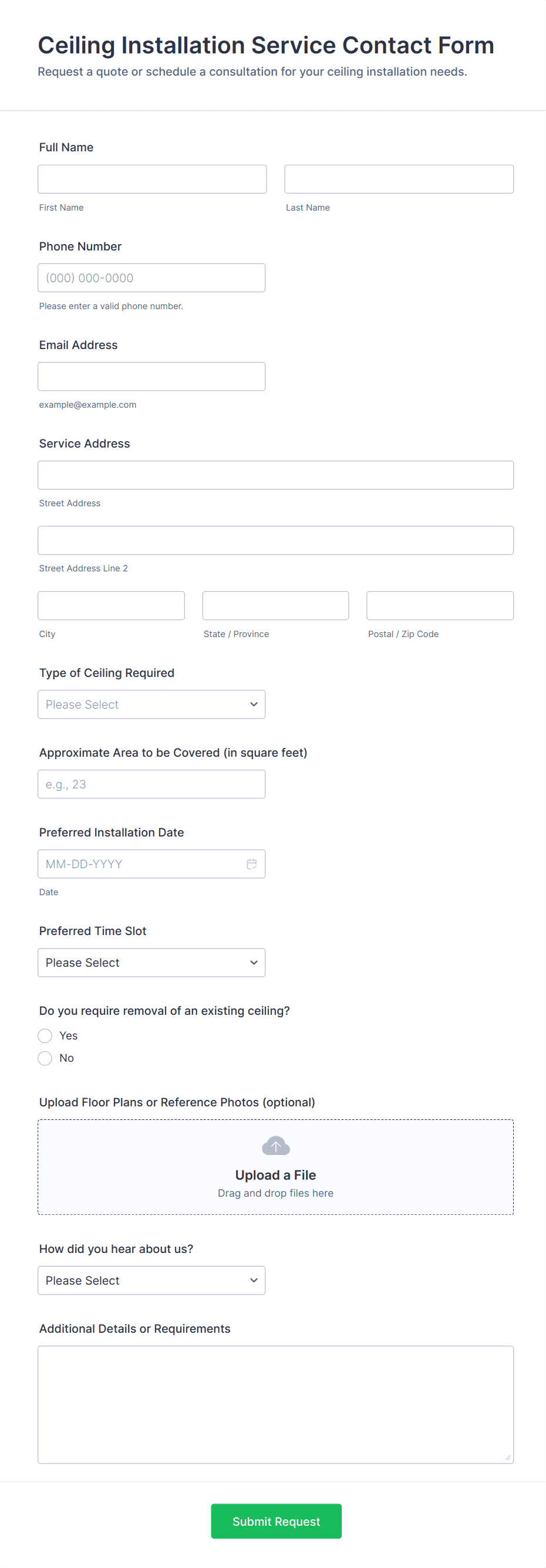Focus the First Name input field
The width and height of the screenshot is (546, 1568).
click(151, 179)
